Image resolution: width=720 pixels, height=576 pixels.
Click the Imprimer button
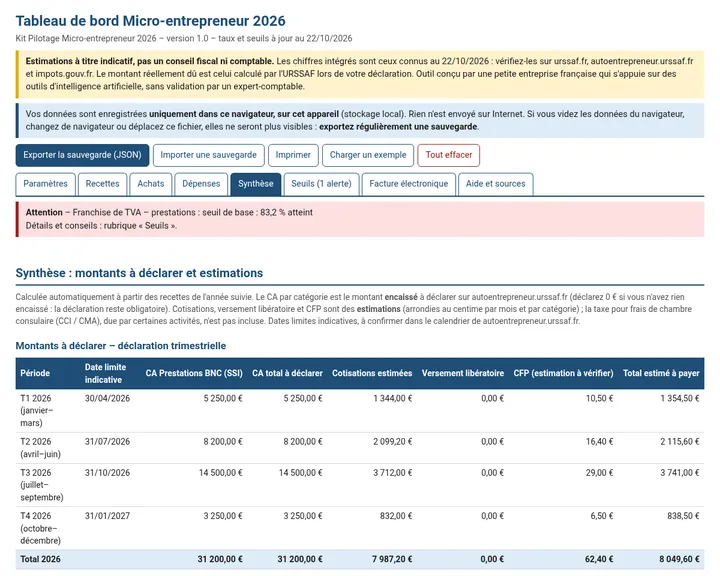[293, 155]
